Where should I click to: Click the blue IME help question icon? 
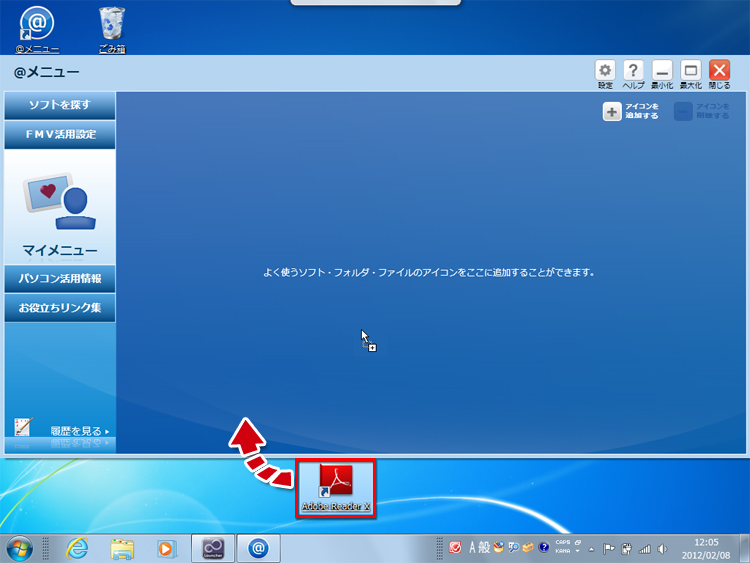click(543, 547)
